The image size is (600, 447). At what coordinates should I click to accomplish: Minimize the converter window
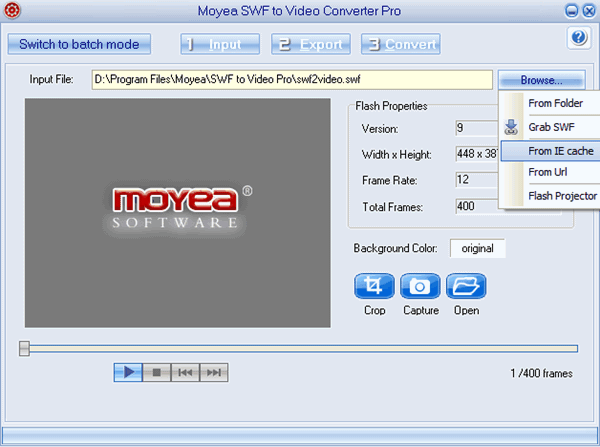coord(572,11)
